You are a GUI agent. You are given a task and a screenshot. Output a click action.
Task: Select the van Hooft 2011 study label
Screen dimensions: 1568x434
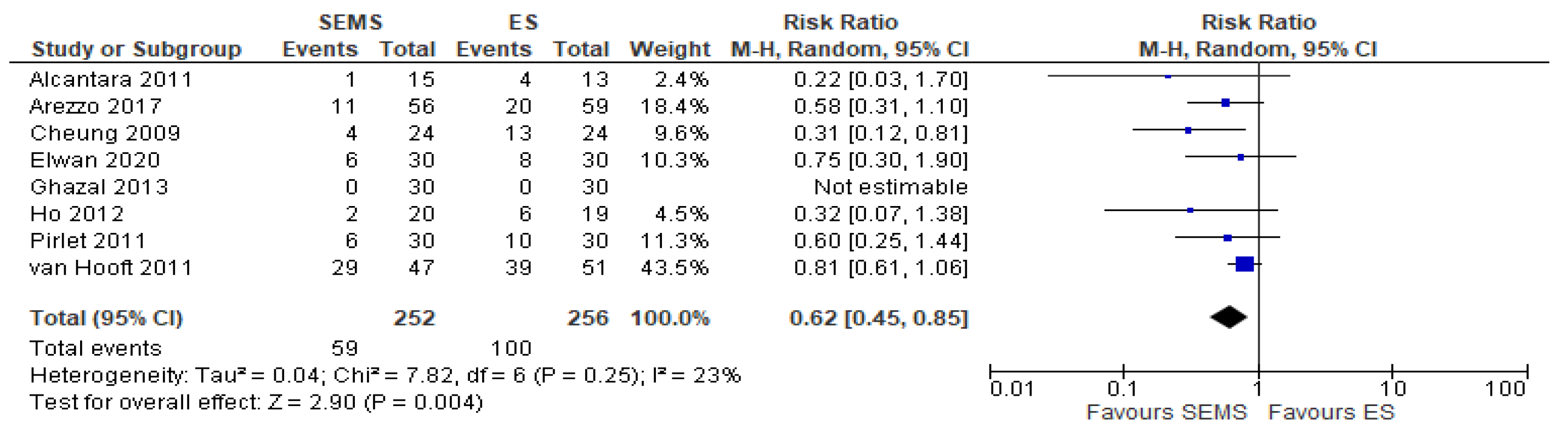pyautogui.click(x=111, y=267)
